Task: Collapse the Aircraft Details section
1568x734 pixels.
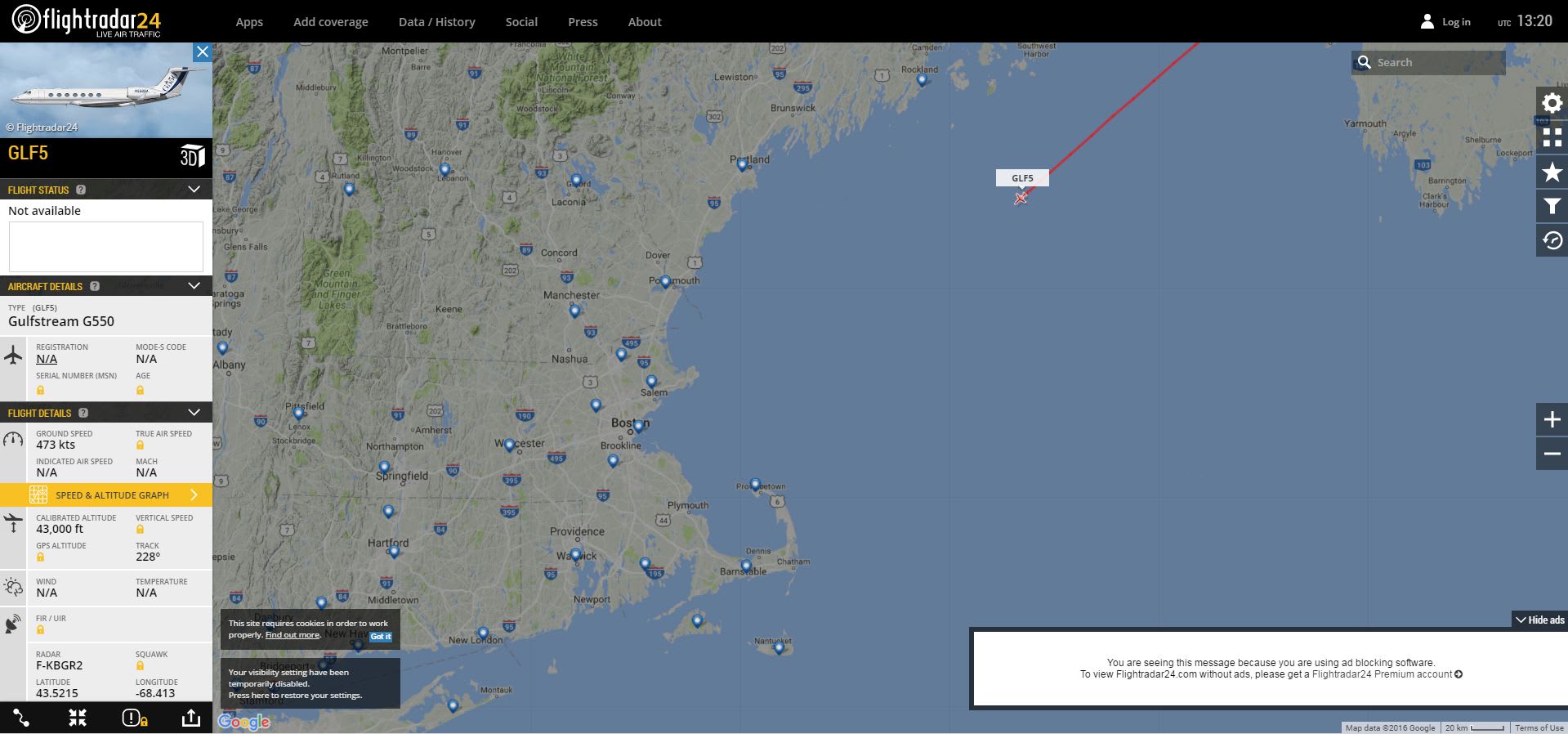Action: point(194,286)
